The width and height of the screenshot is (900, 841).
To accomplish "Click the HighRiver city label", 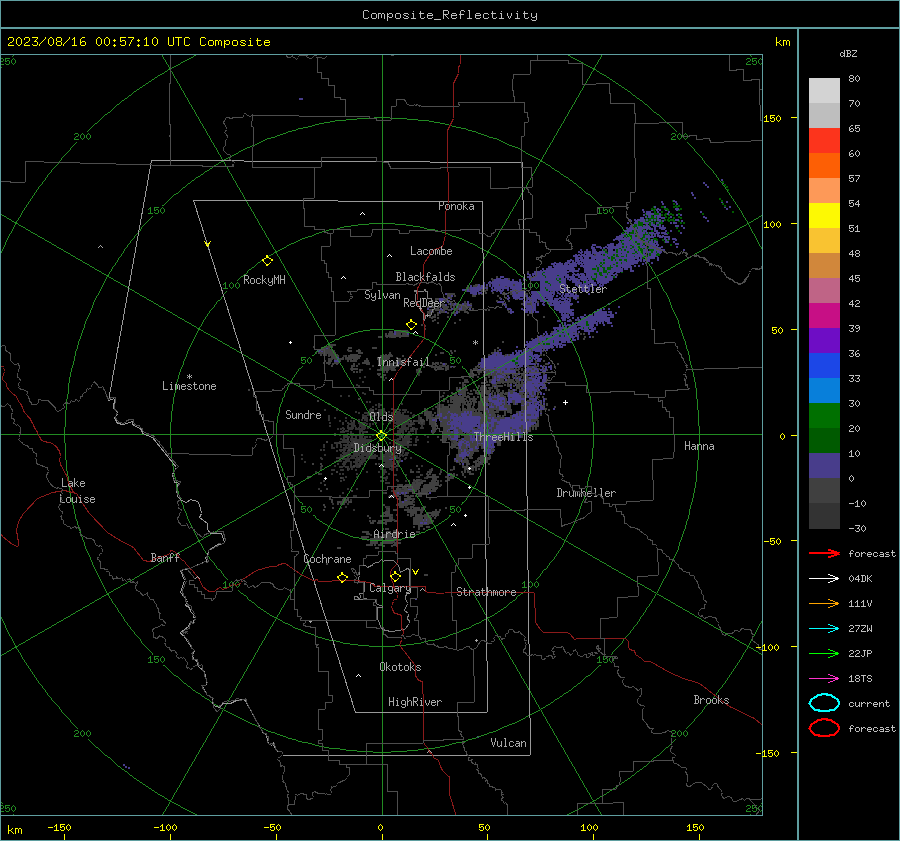I will pos(415,703).
